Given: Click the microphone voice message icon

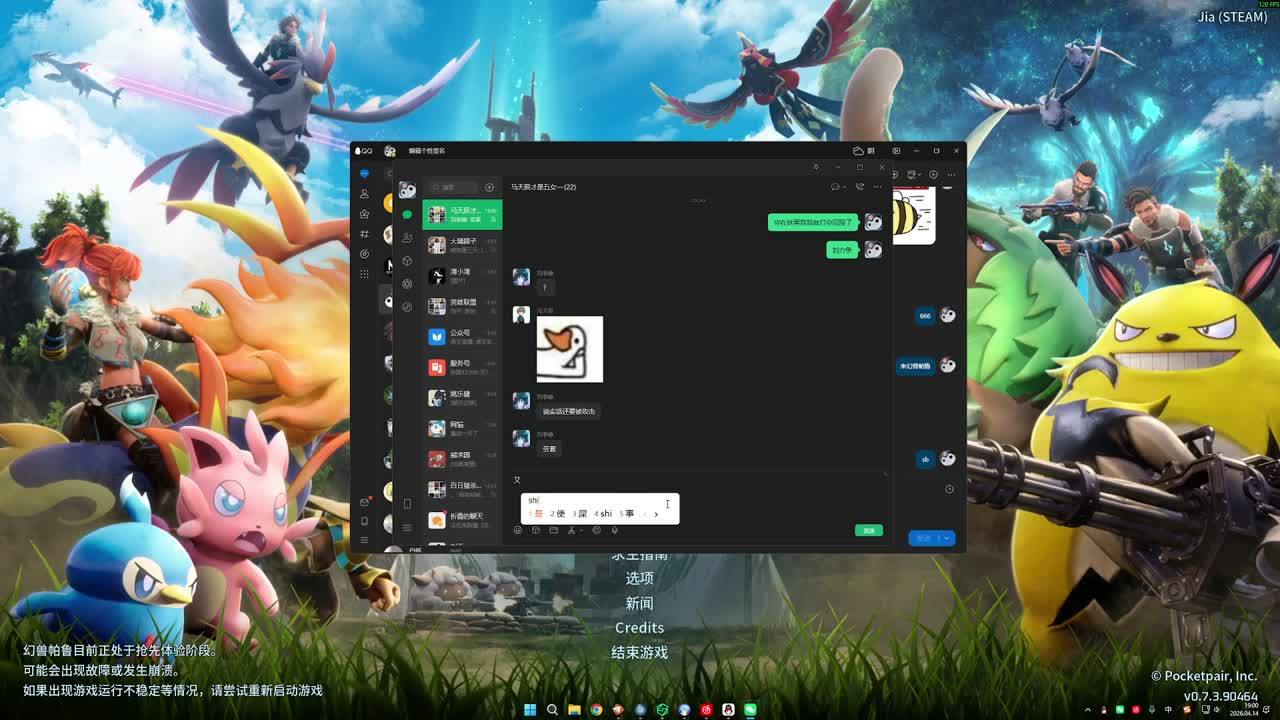Looking at the screenshot, I should point(614,530).
